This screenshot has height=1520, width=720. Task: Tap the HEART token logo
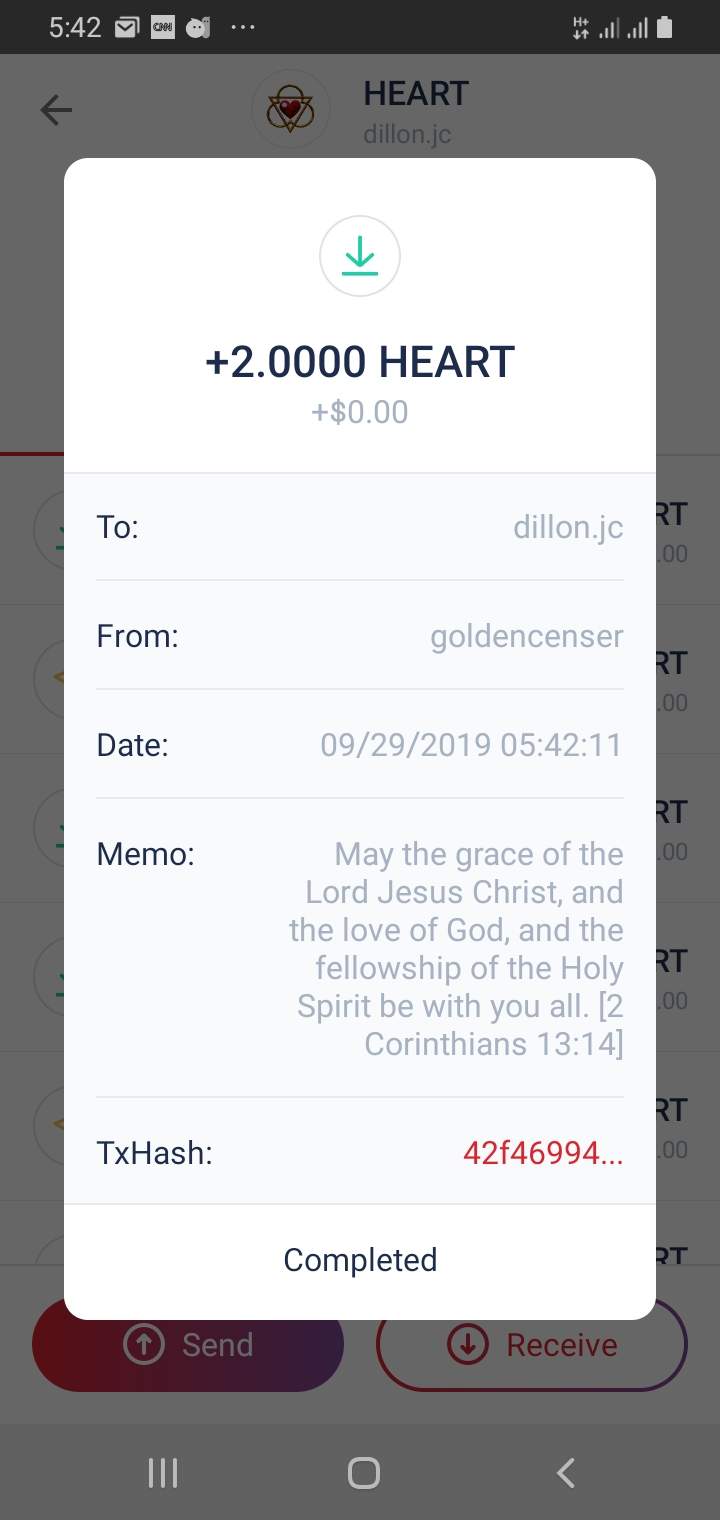(x=290, y=110)
